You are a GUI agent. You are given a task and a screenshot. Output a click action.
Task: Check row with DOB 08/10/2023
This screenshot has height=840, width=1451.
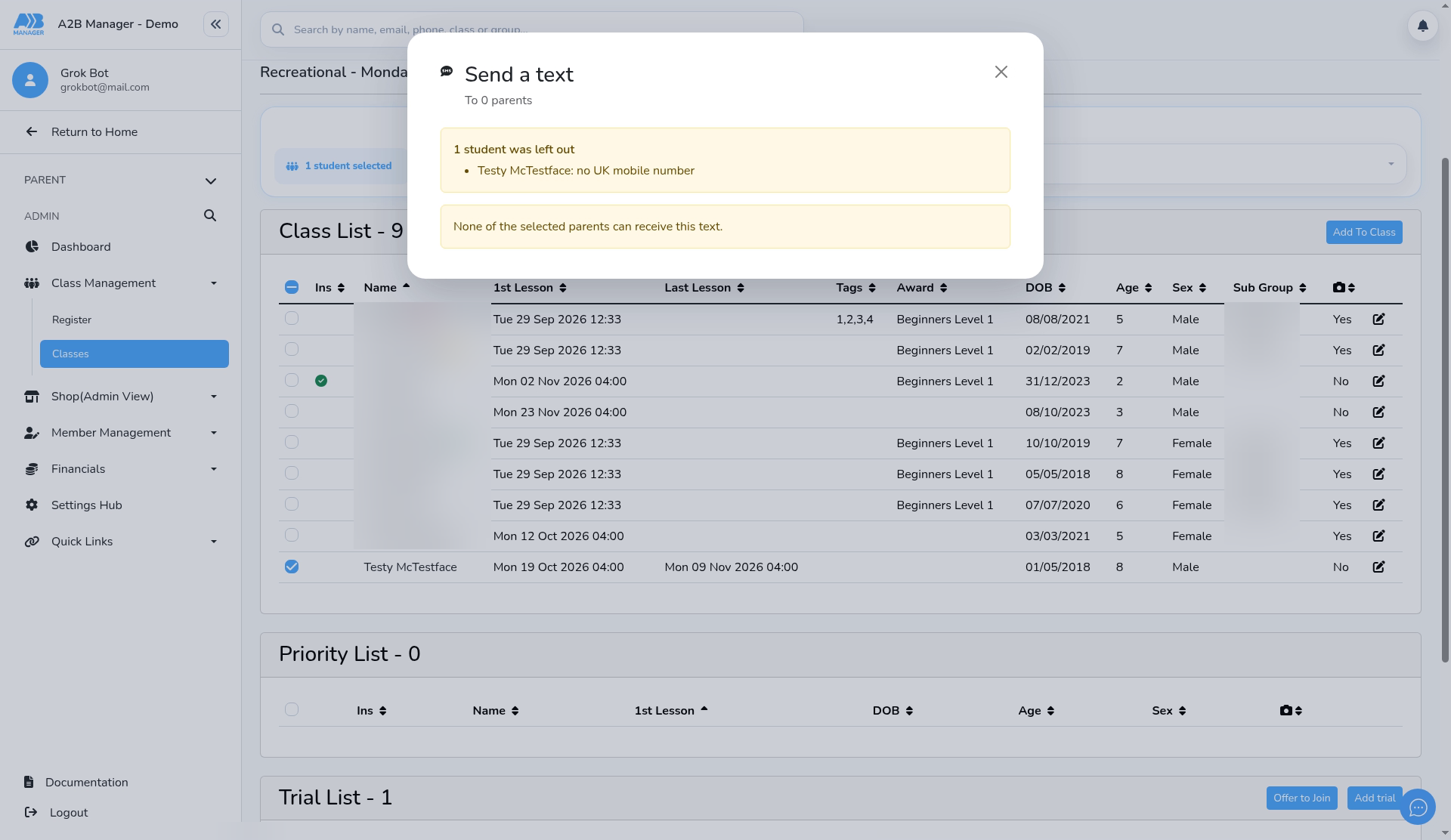tap(292, 412)
